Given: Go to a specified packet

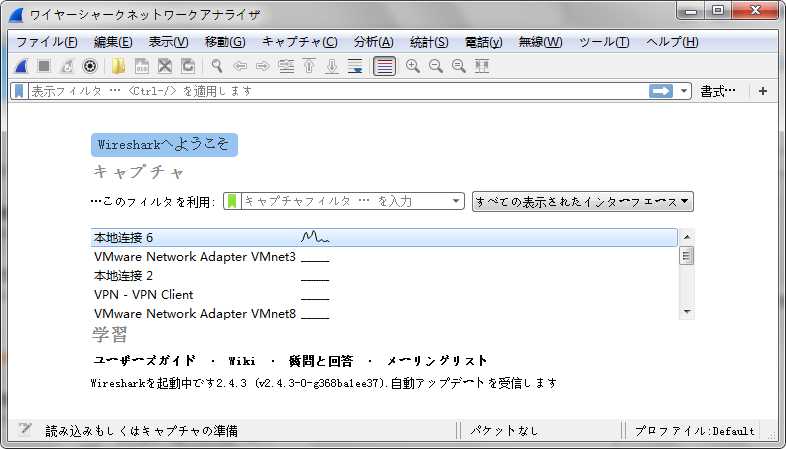Looking at the screenshot, I should [286, 66].
